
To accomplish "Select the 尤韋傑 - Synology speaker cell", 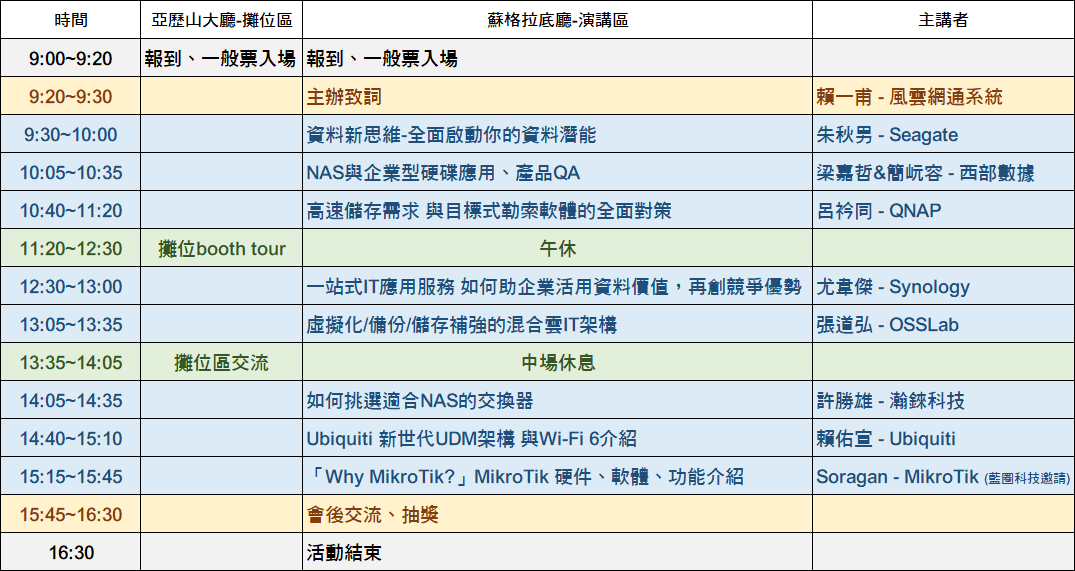I will tap(893, 287).
